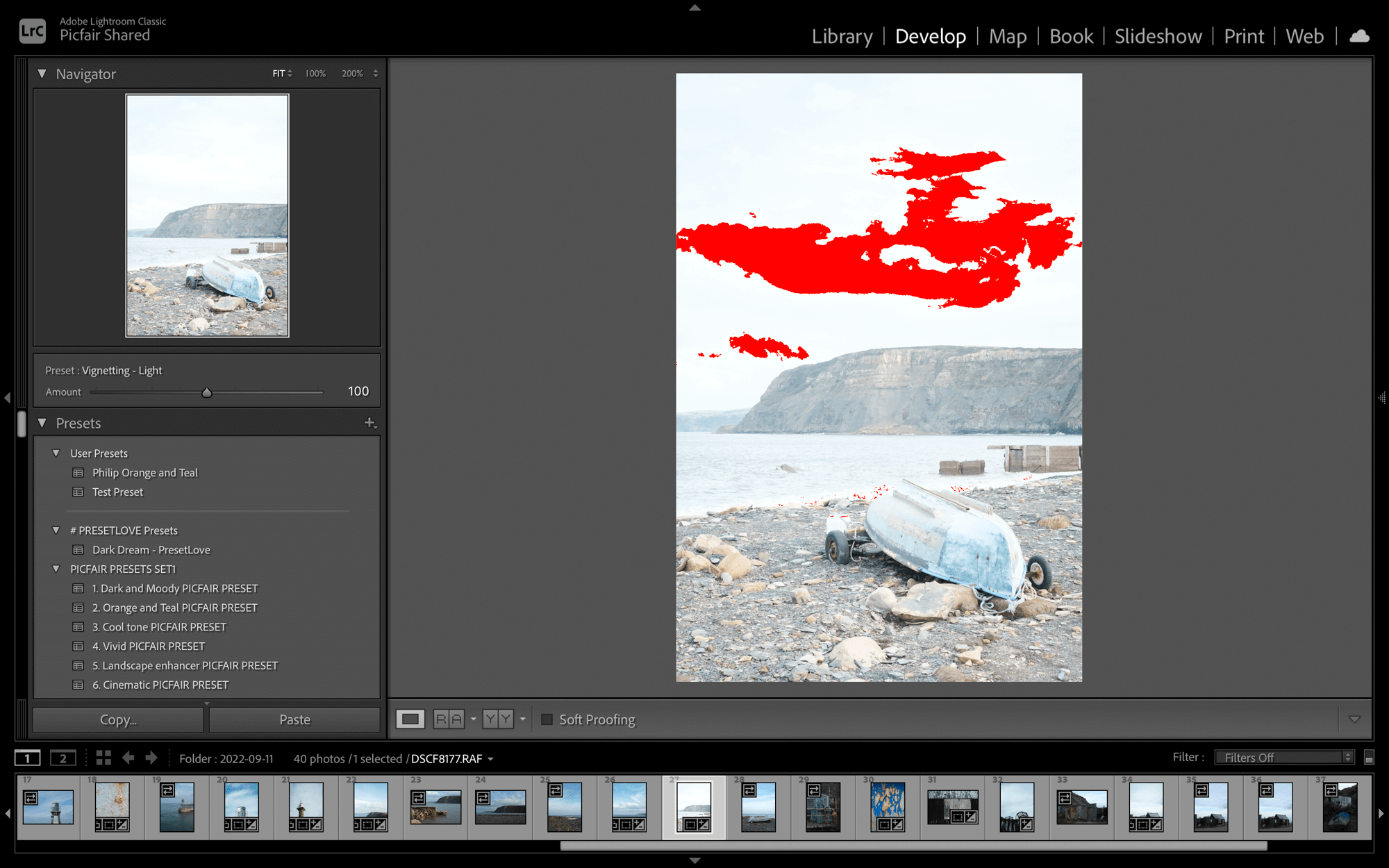
Task: Open the Filters Off dropdown
Action: [1283, 758]
